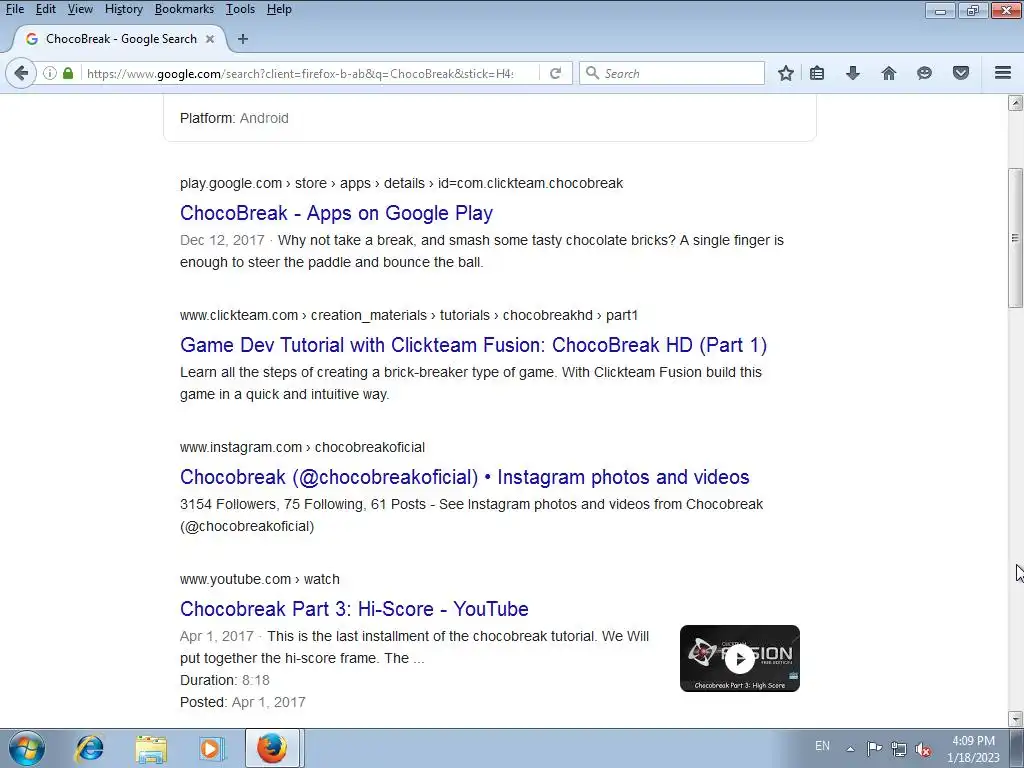Open the Firefox hamburger menu
The image size is (1024, 768).
coord(1003,73)
